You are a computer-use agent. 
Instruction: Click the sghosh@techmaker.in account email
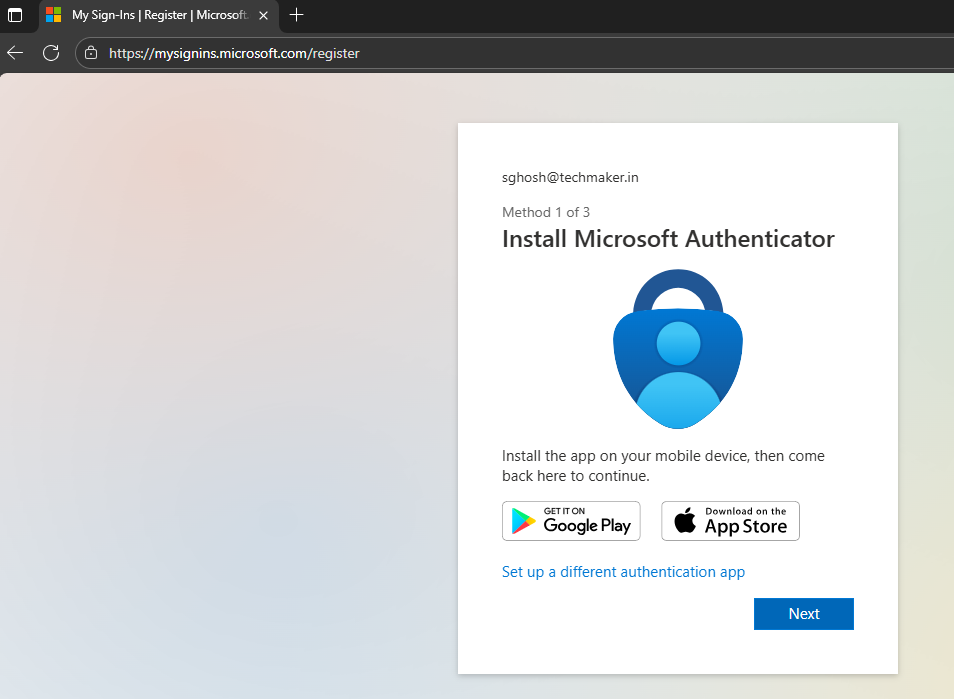[x=570, y=177]
